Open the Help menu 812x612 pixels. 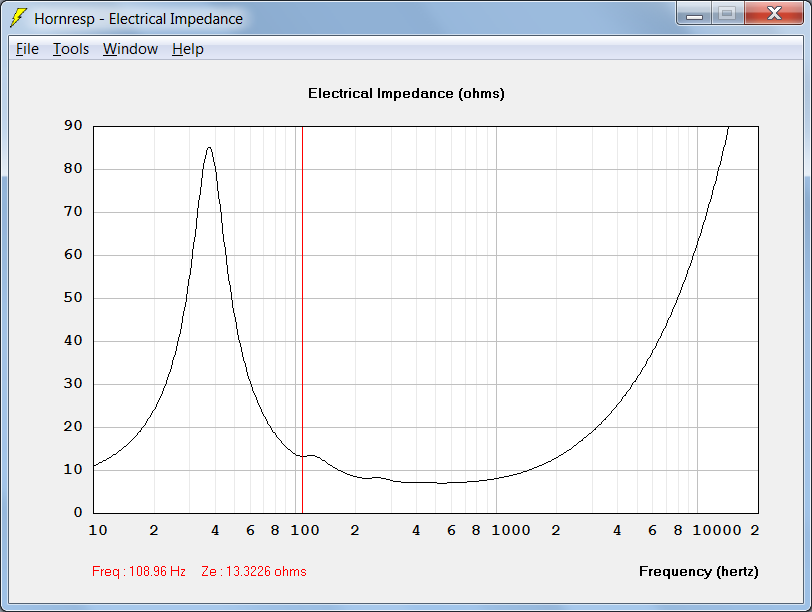point(187,49)
